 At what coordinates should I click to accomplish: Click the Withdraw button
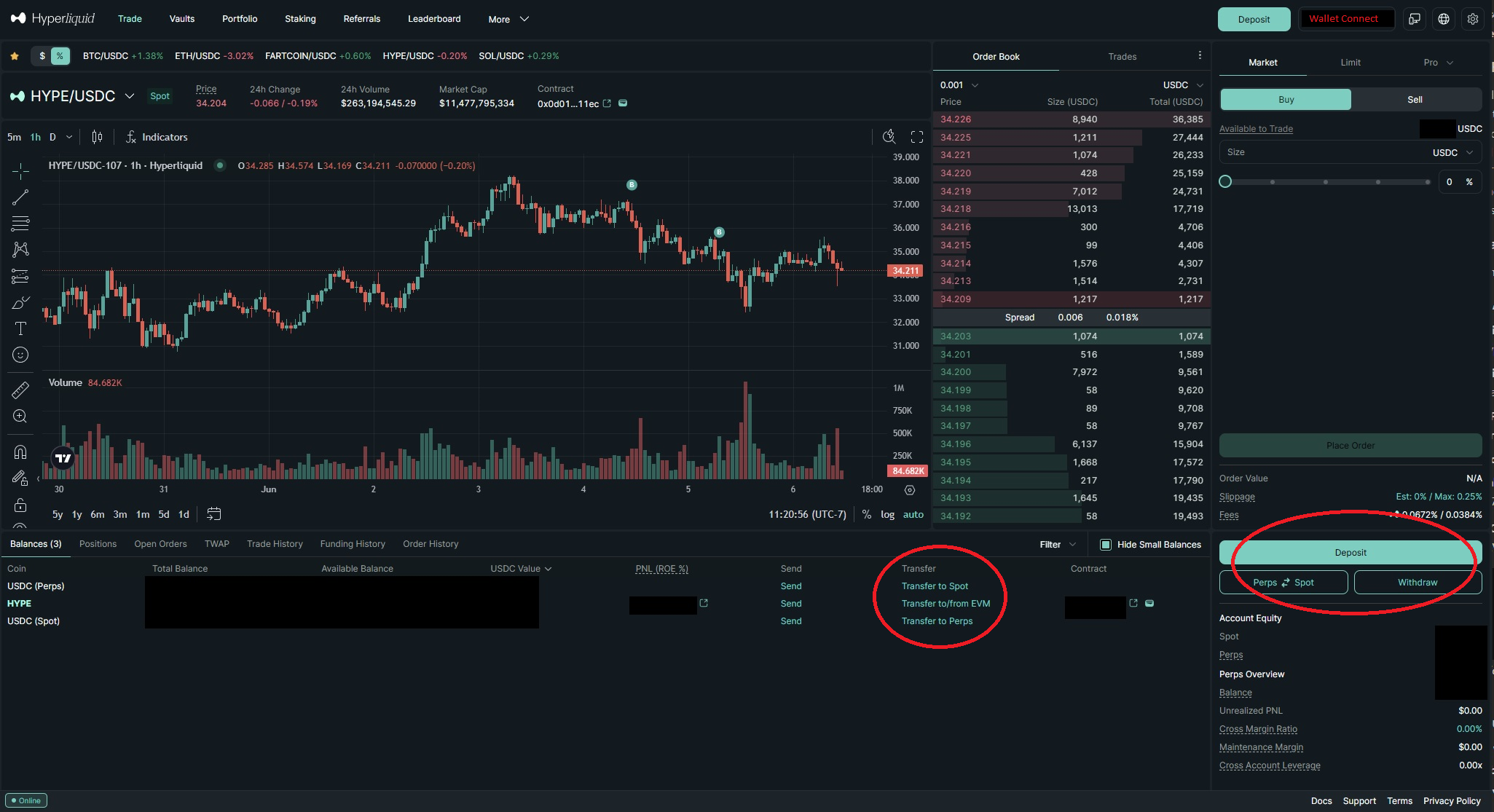click(x=1418, y=583)
